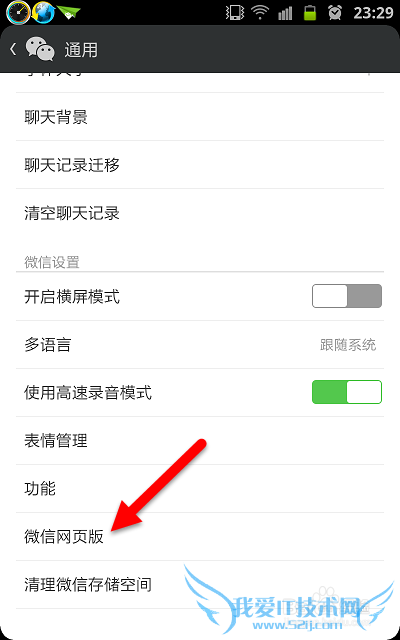
Task: Open the 聊天背景 setting
Action: point(200,117)
